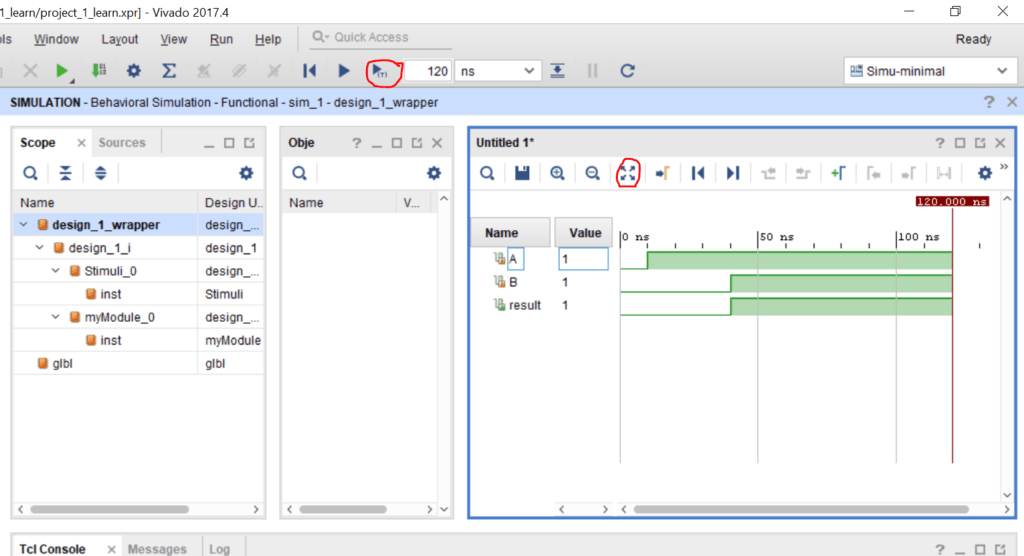The width and height of the screenshot is (1024, 556).
Task: Click waveform horizontal scrollbar
Action: click(801, 509)
